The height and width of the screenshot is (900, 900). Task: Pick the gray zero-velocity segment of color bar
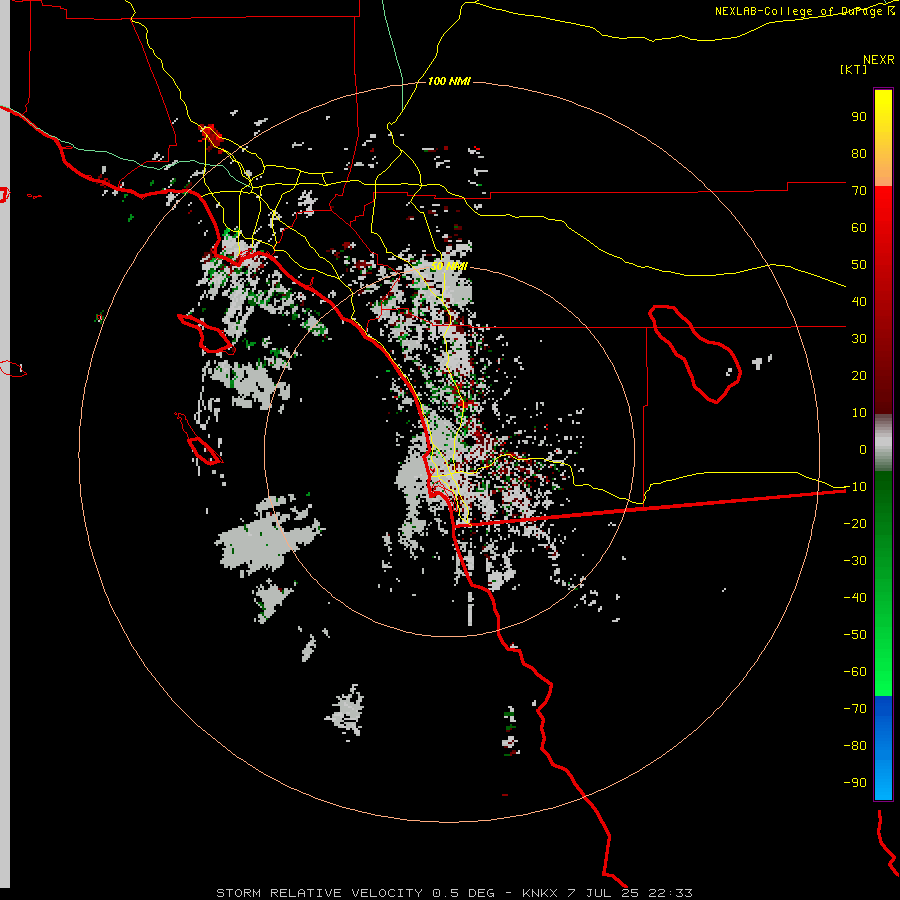(x=883, y=443)
